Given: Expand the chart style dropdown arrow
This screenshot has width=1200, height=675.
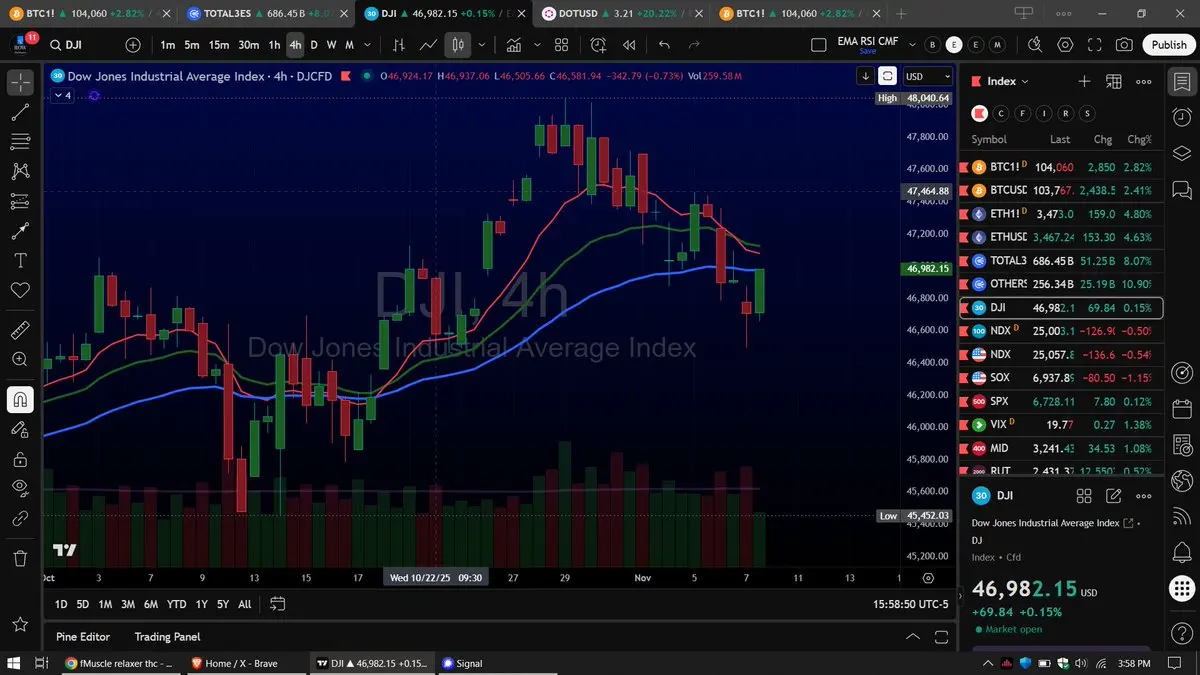Looking at the screenshot, I should (482, 45).
